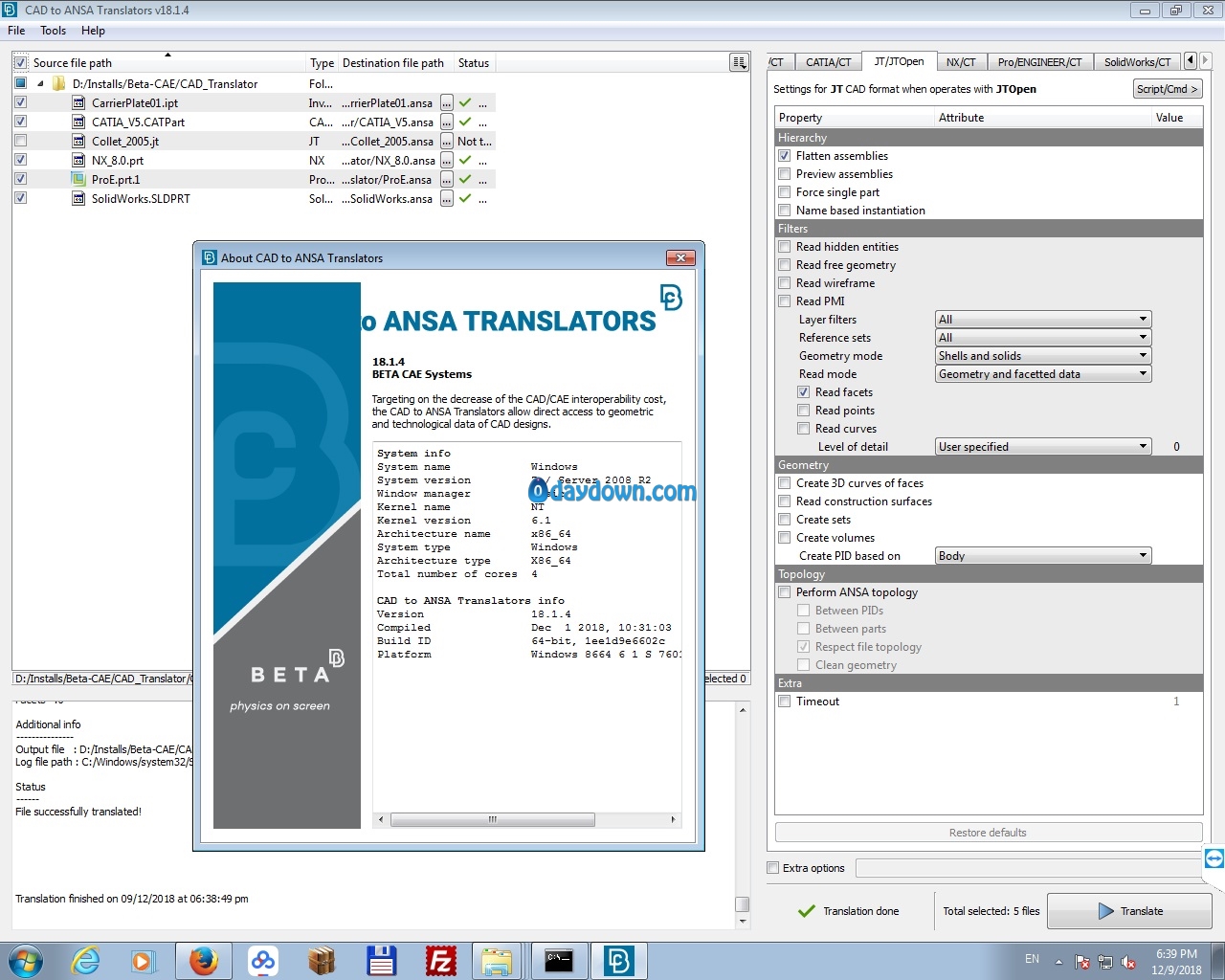Click the green success checkmark for NX_8.0.prt
The height and width of the screenshot is (980, 1225).
pyautogui.click(x=465, y=160)
